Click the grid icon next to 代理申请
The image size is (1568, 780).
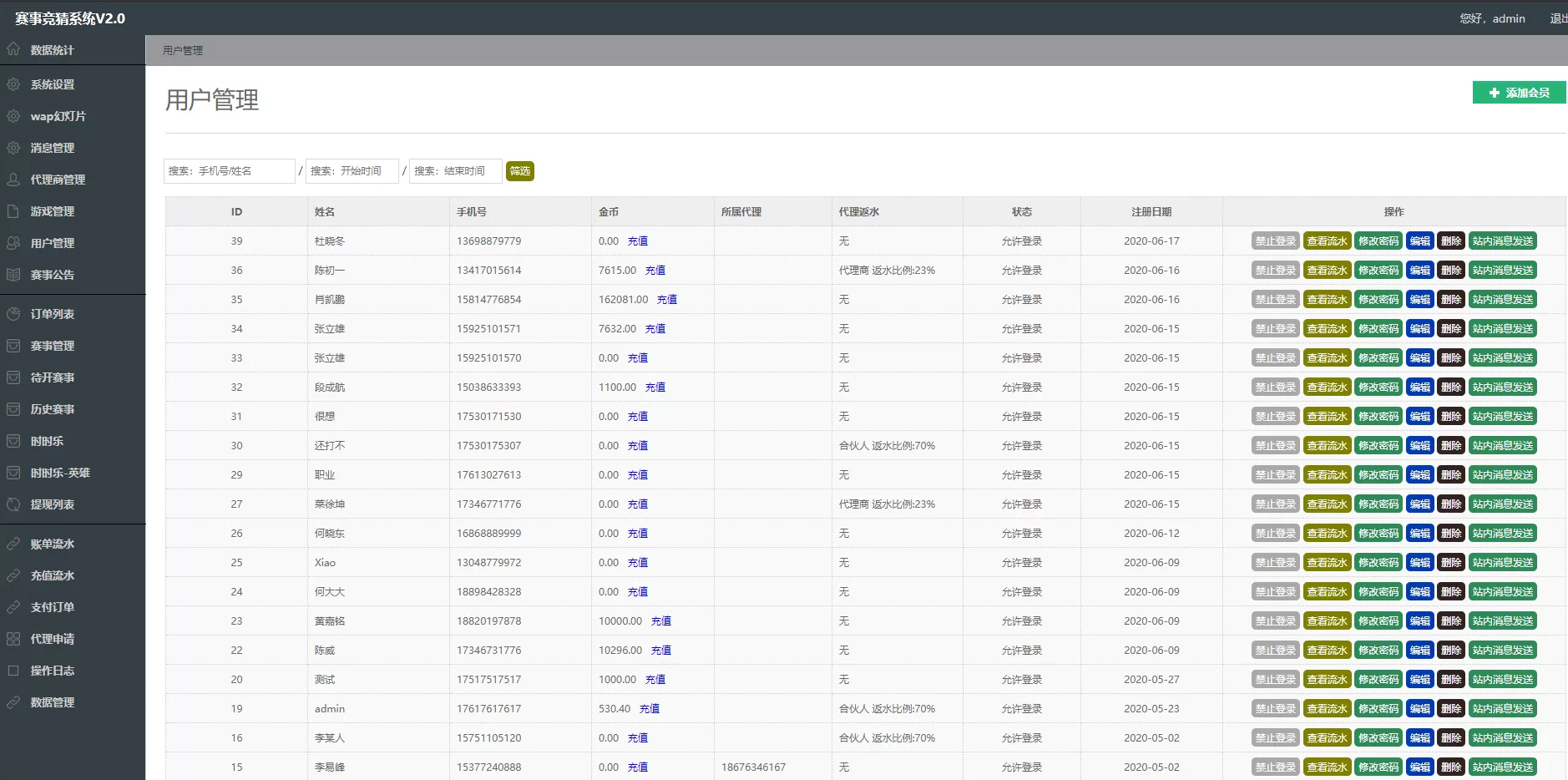13,639
